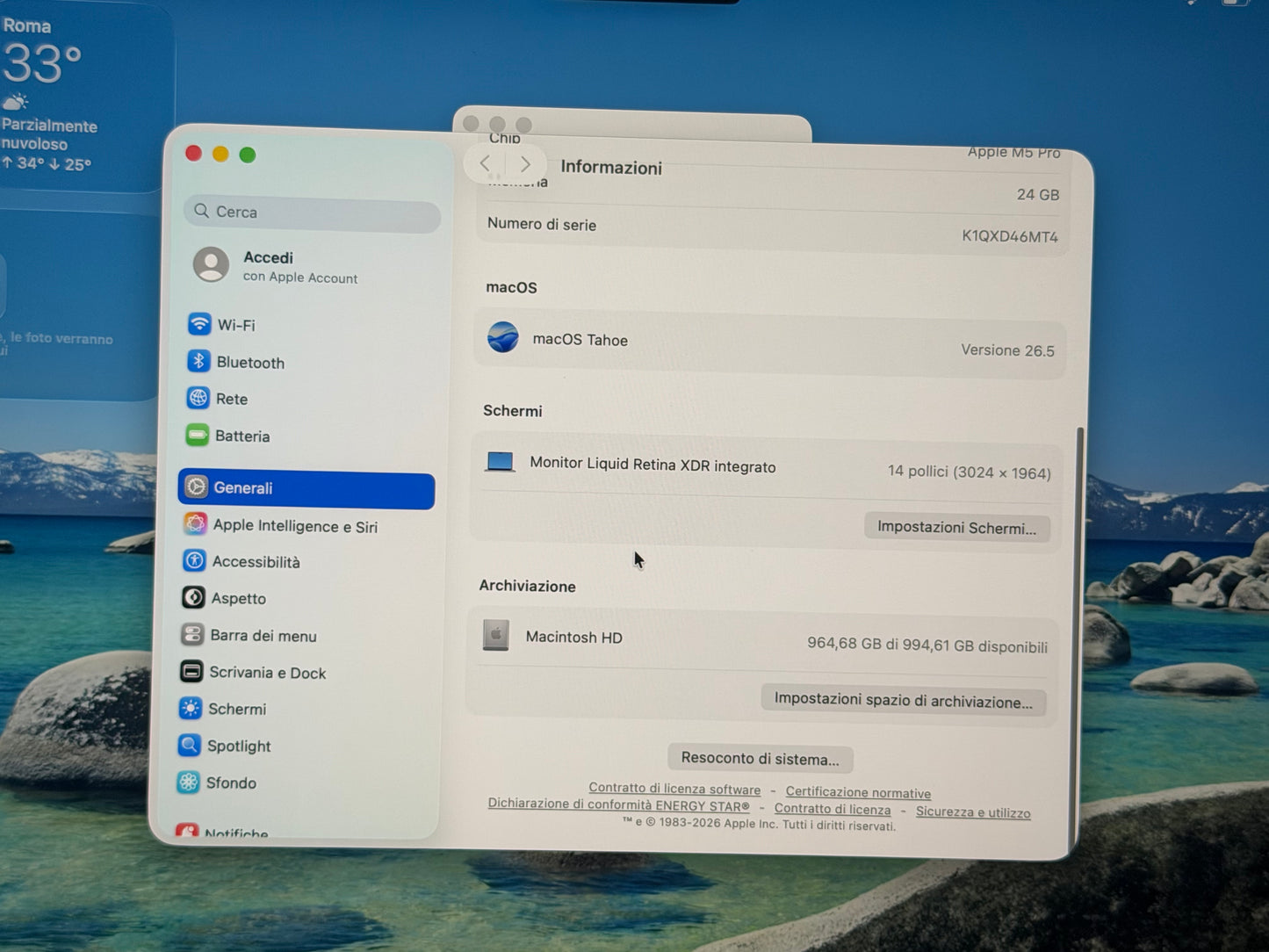Open Barra dei menu settings
This screenshot has width=1269, height=952.
[249, 635]
